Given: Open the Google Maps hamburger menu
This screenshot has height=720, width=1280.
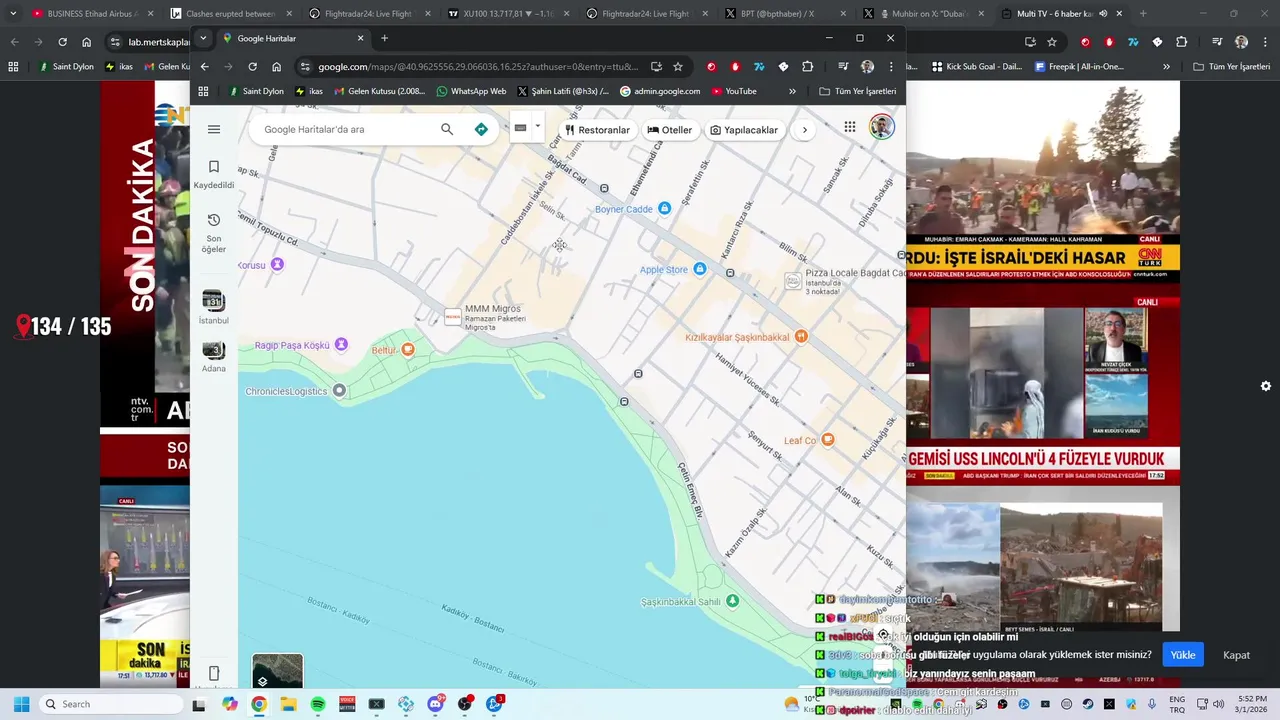Looking at the screenshot, I should (x=214, y=129).
